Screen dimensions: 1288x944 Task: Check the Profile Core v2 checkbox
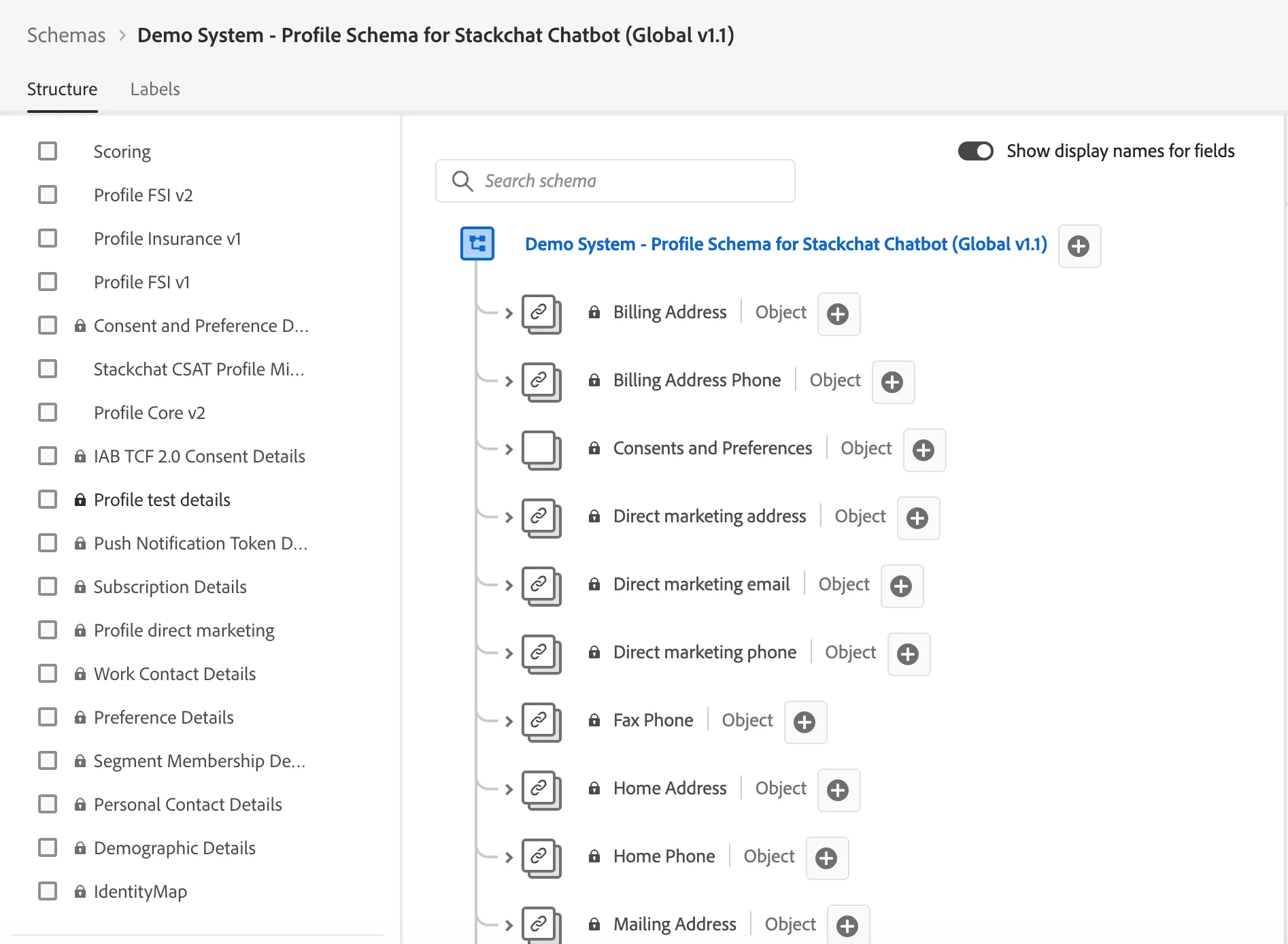(48, 412)
